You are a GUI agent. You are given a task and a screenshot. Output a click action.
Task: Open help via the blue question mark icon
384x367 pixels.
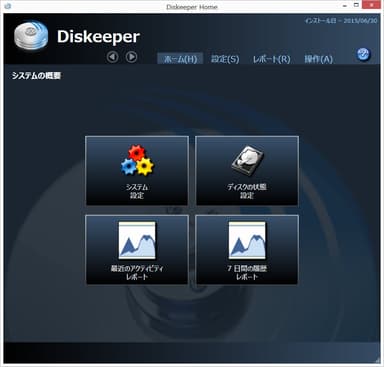(x=363, y=54)
